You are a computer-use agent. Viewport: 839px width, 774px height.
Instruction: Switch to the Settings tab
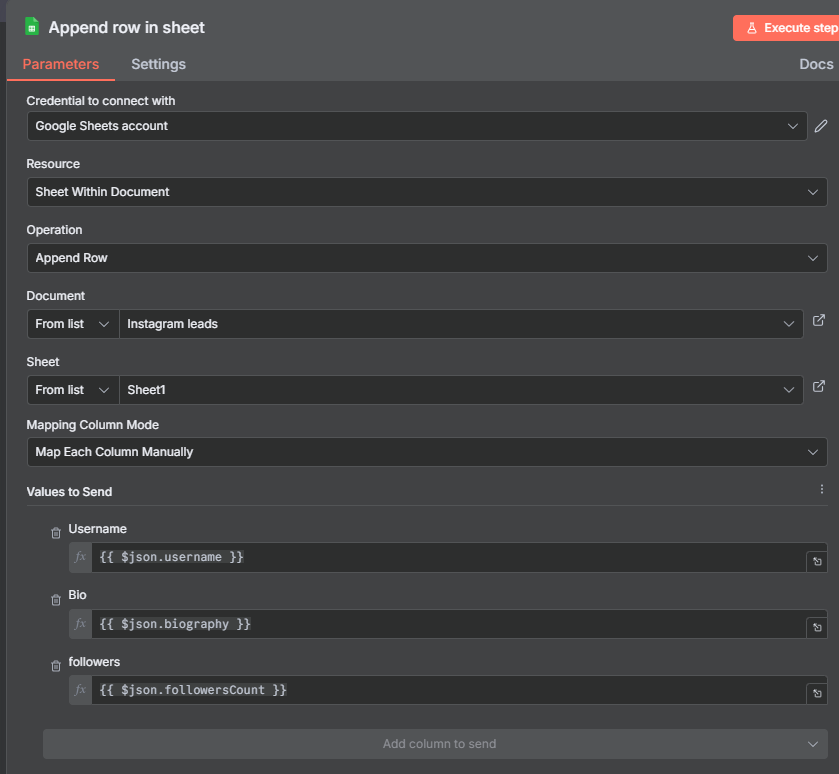158,64
